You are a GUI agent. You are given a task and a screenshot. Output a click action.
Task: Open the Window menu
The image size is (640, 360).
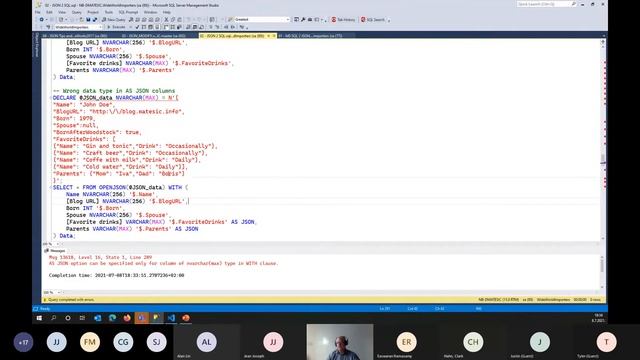coord(150,12)
